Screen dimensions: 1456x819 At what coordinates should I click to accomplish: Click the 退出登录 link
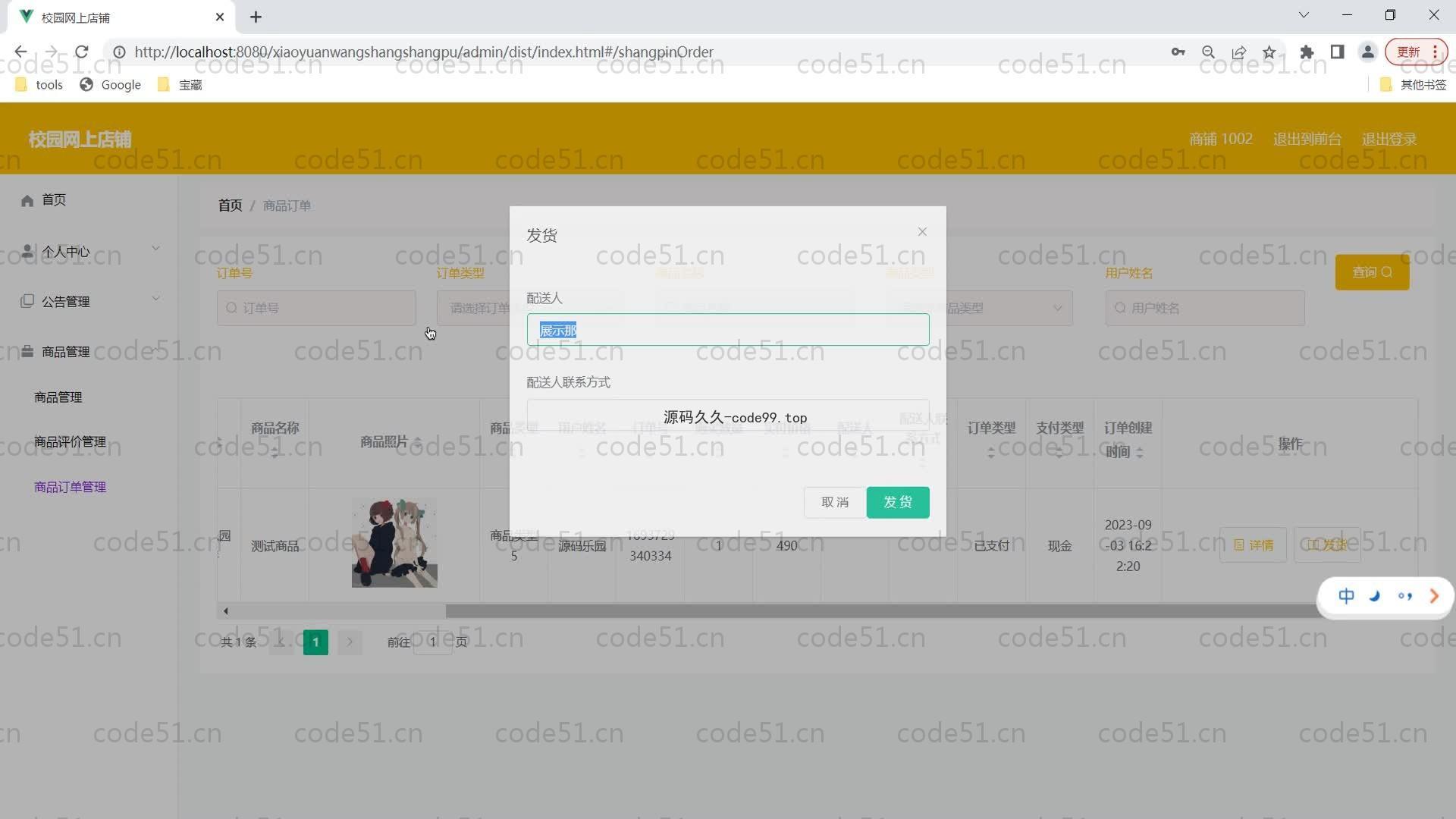1389,139
